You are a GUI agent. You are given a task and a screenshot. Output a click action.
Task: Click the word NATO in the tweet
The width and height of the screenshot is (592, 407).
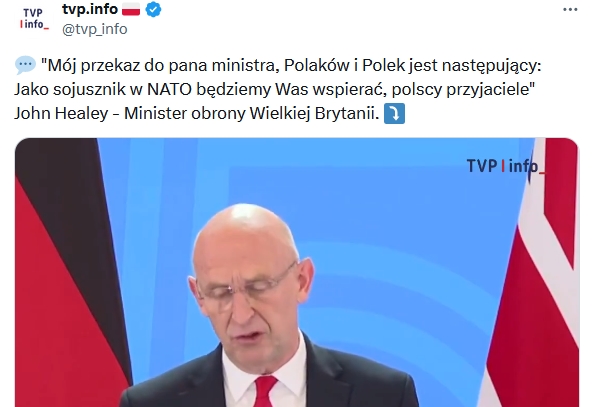(171, 89)
